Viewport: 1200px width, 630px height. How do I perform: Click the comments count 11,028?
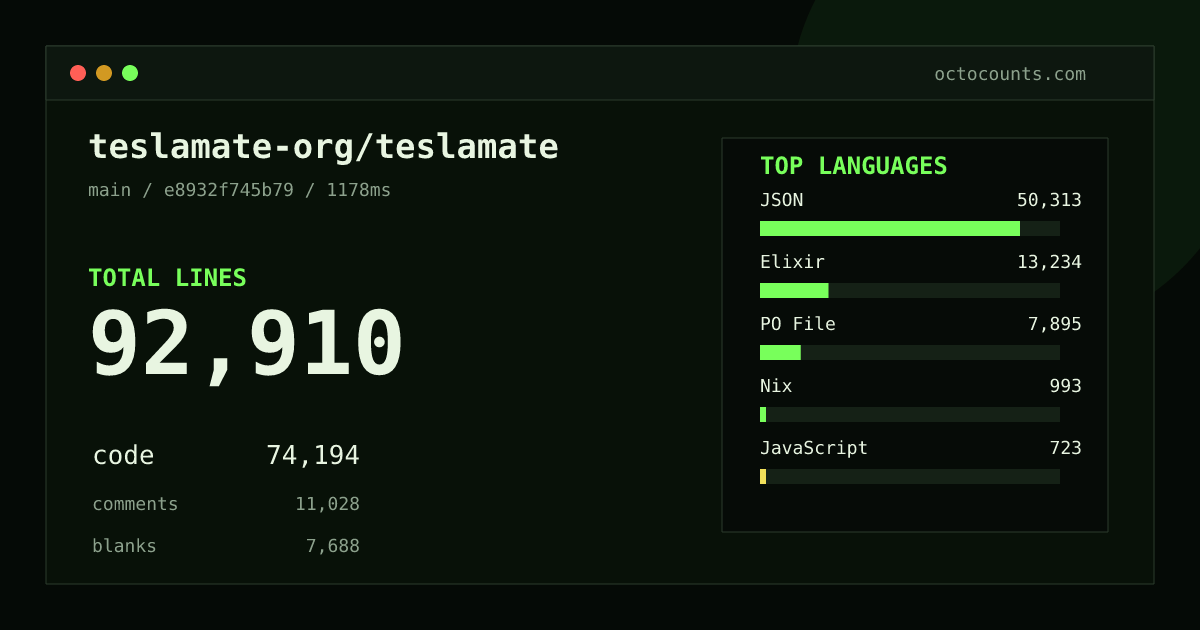point(327,504)
